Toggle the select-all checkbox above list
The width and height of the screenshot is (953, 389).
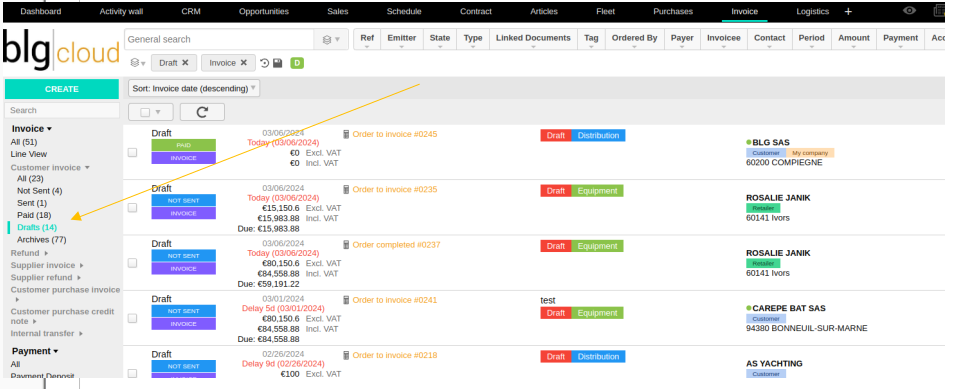coord(145,112)
